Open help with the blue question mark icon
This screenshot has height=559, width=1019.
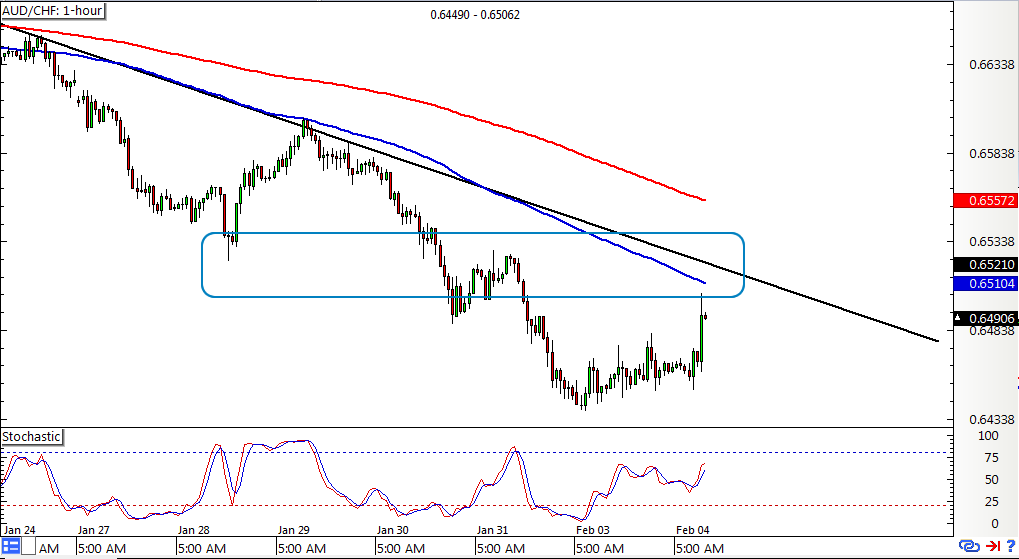1012,546
